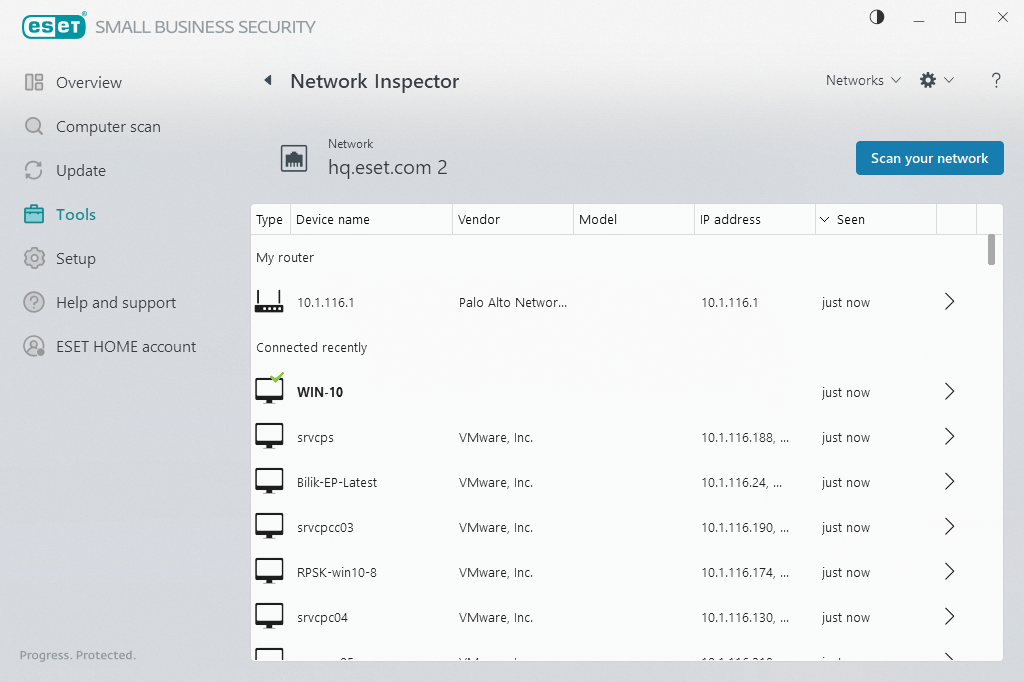1024x682 pixels.
Task: Click the srvcps device monitor icon
Action: pyautogui.click(x=269, y=437)
